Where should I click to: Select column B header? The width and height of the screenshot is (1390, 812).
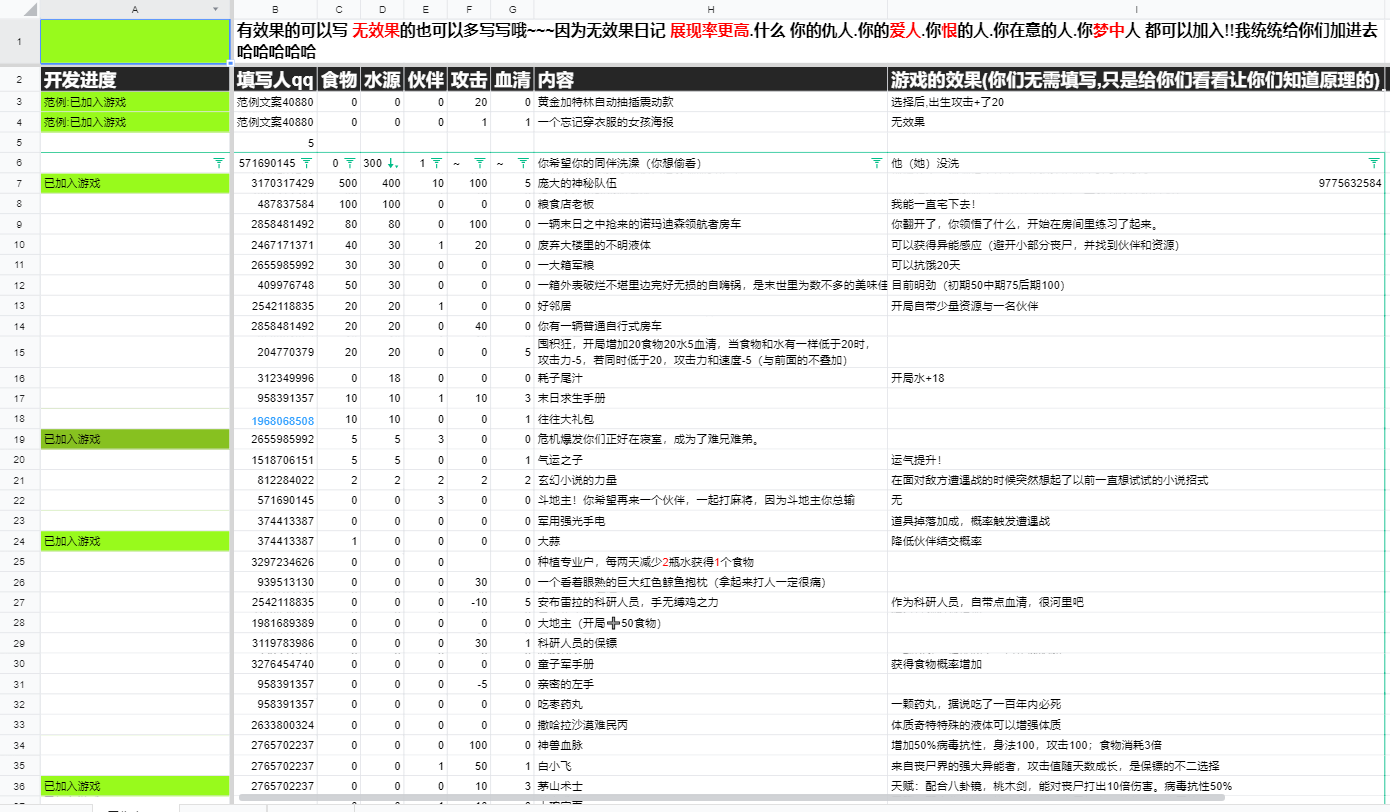pyautogui.click(x=275, y=8)
